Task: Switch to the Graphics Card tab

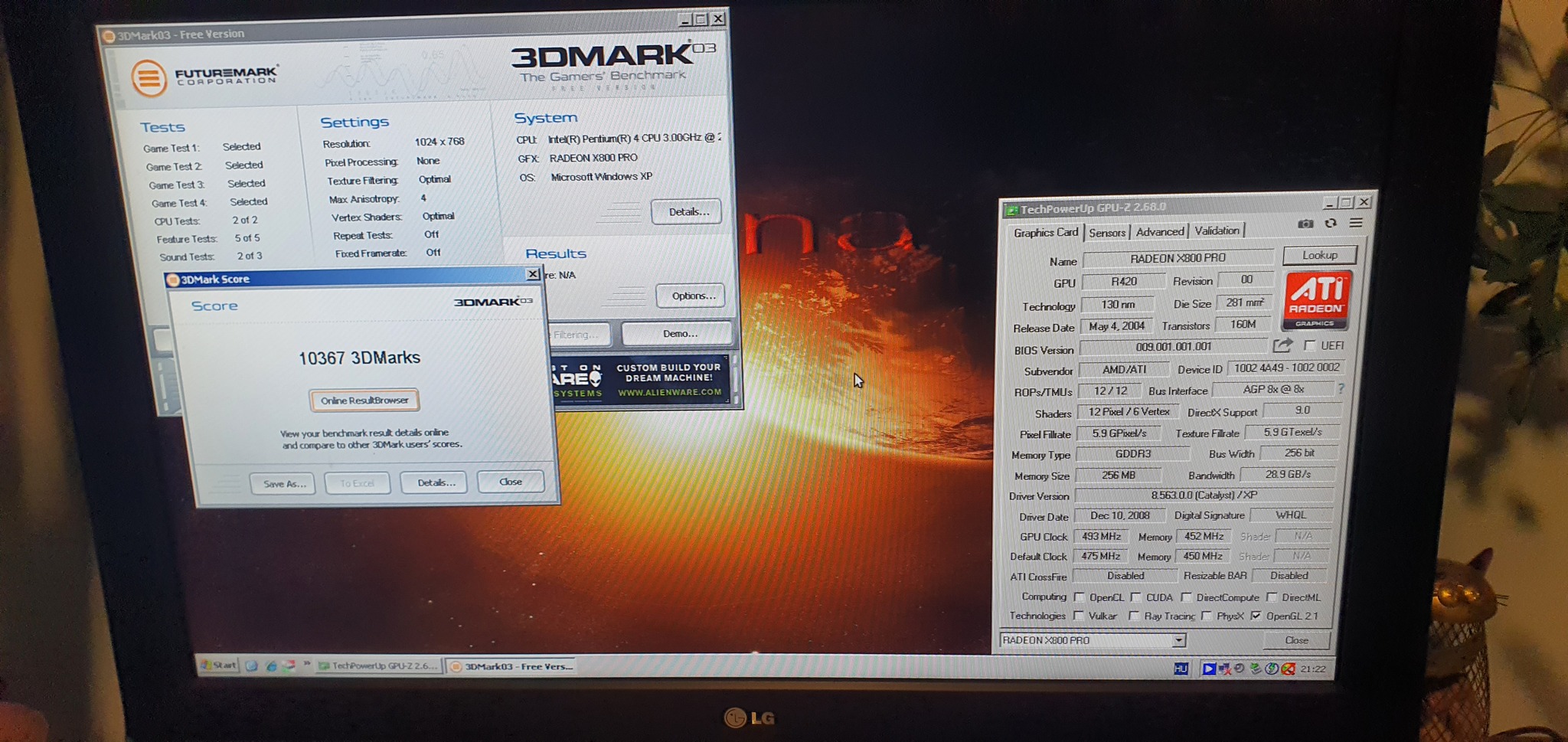Action: point(1045,233)
